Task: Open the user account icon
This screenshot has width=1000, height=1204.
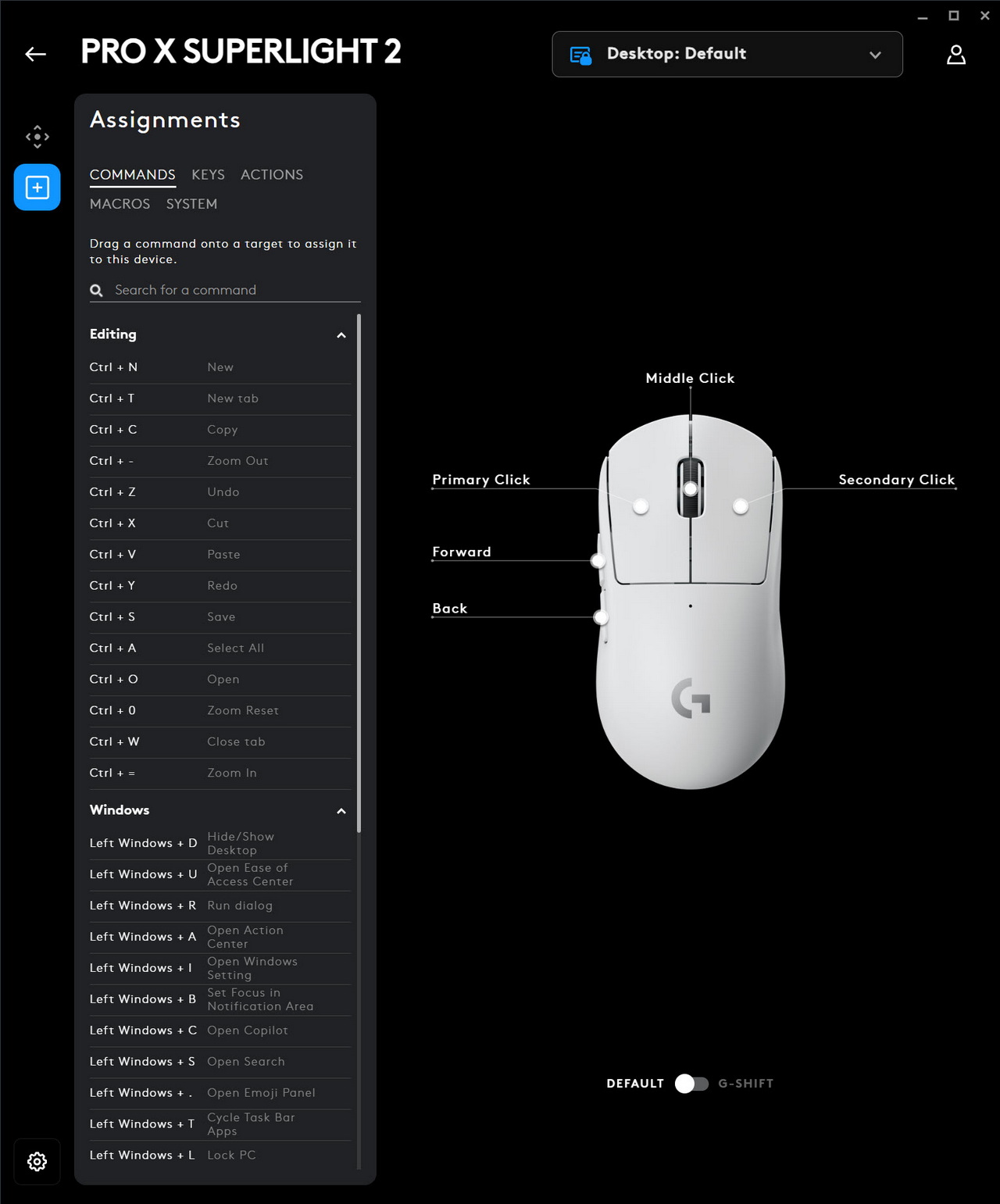Action: coord(956,54)
